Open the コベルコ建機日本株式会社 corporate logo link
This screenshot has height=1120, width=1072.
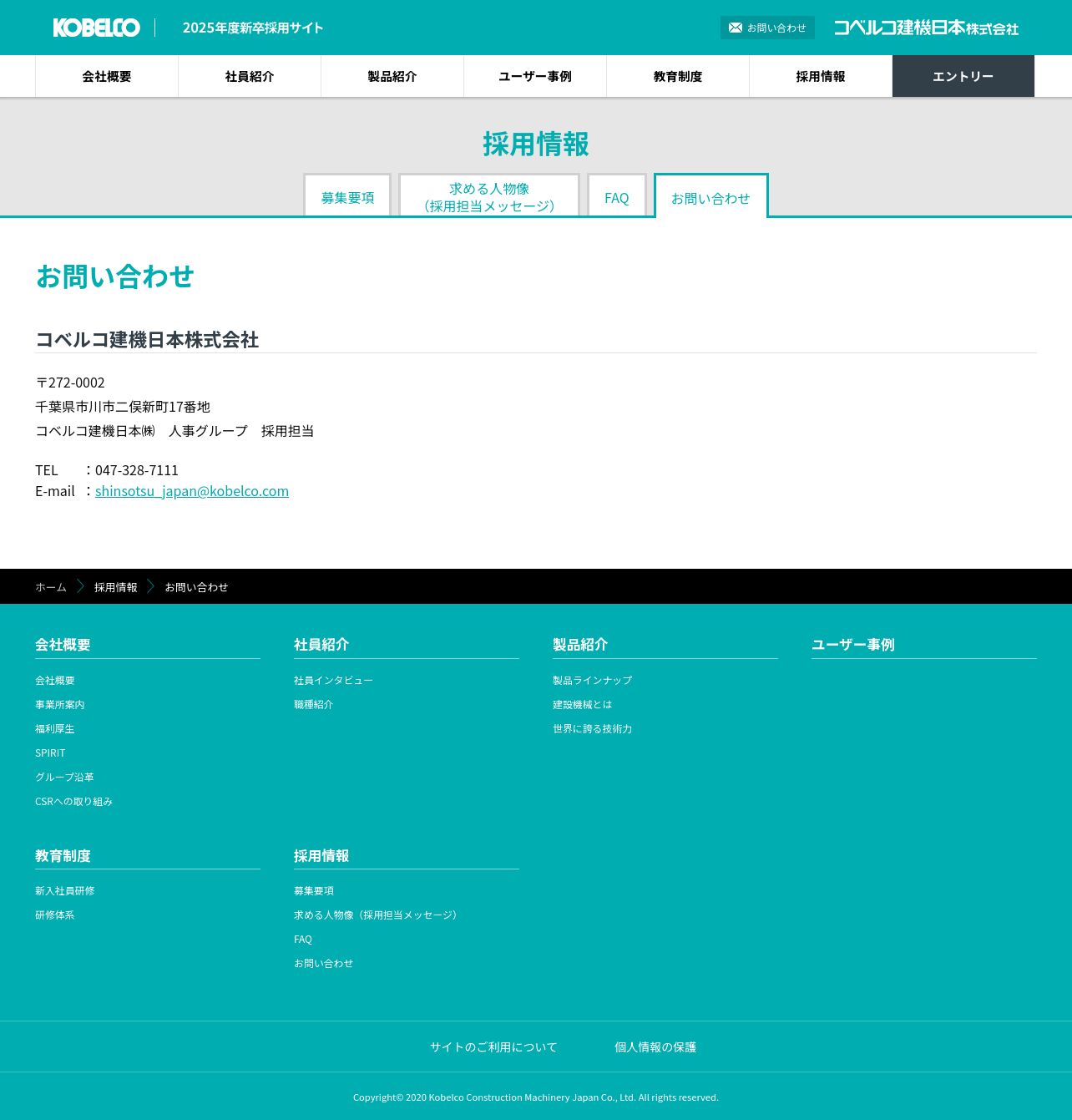926,28
